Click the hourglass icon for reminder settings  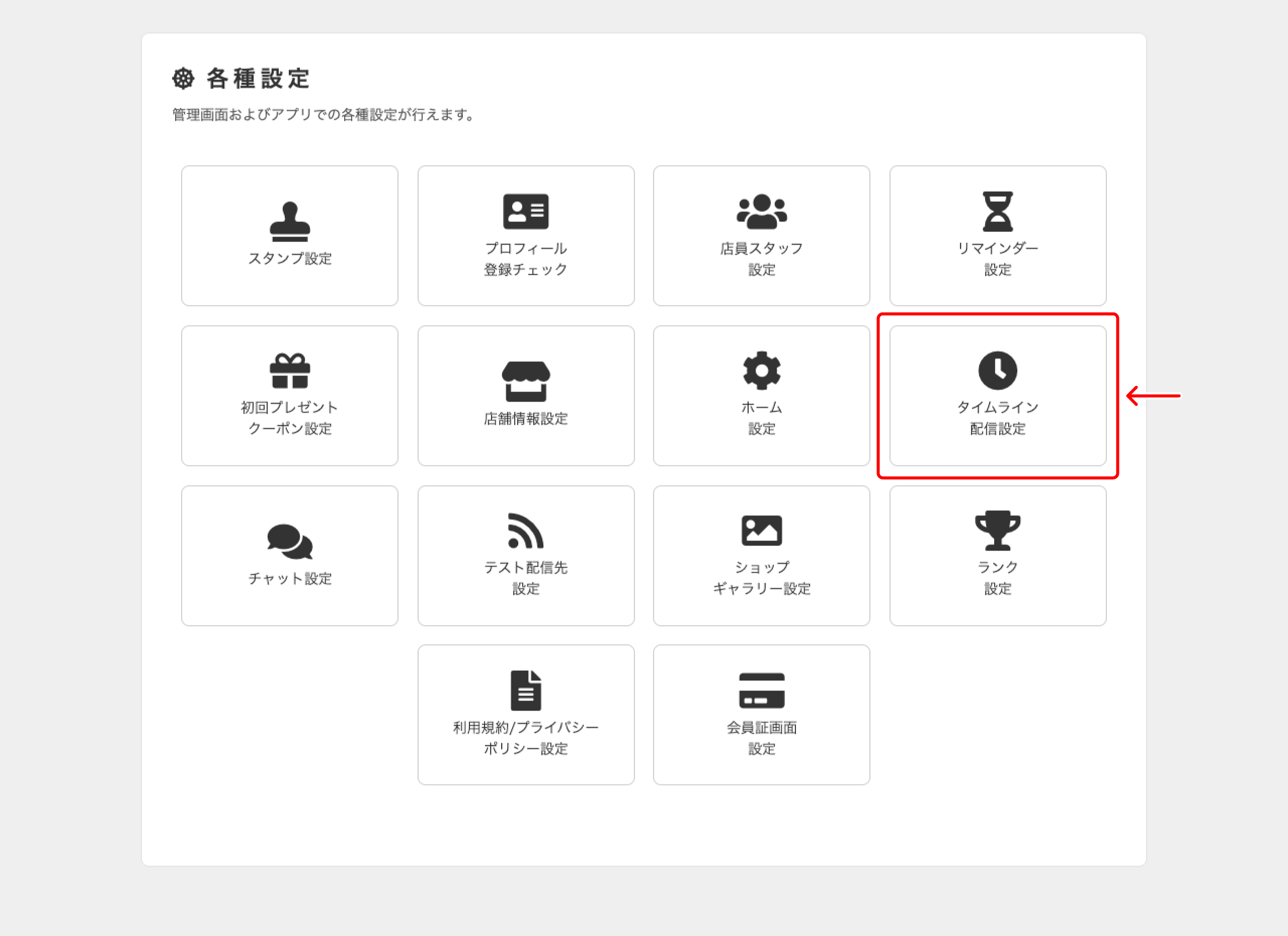pyautogui.click(x=998, y=211)
